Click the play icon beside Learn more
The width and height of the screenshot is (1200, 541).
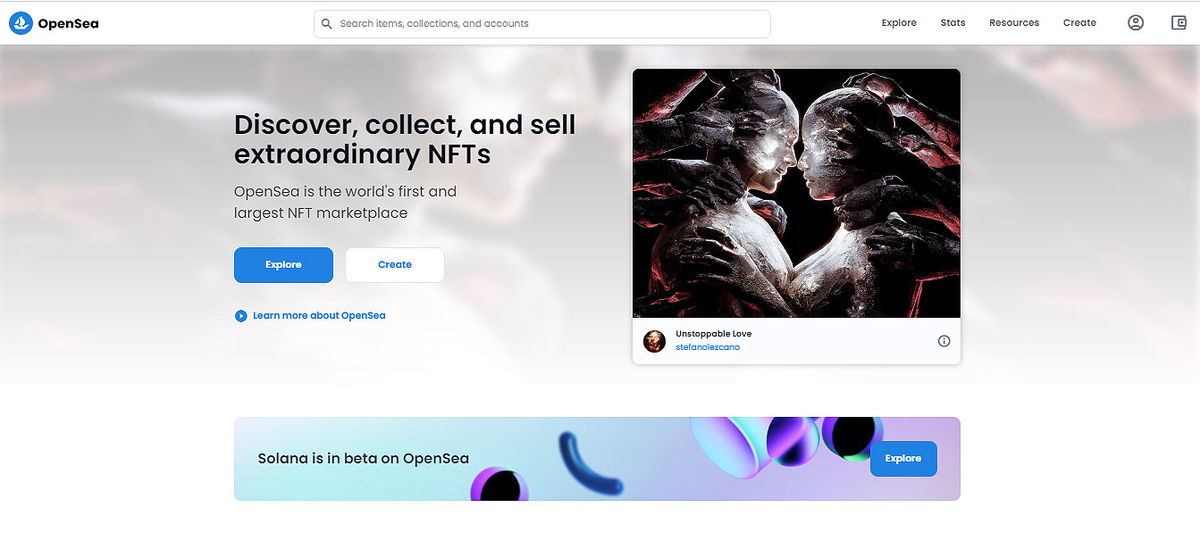[241, 316]
